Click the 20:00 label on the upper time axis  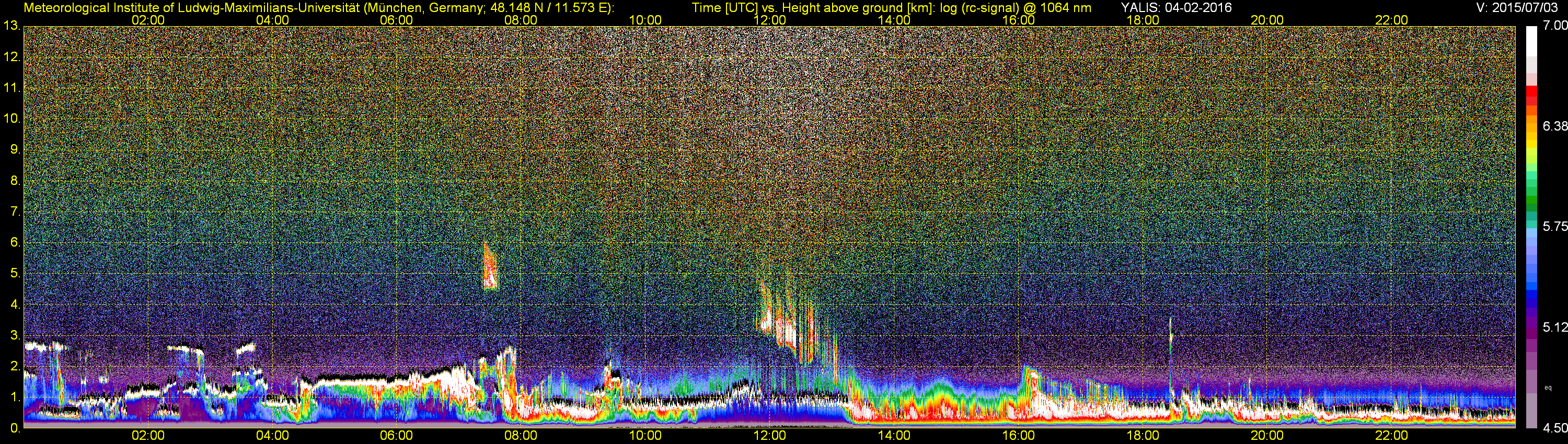(x=1267, y=20)
